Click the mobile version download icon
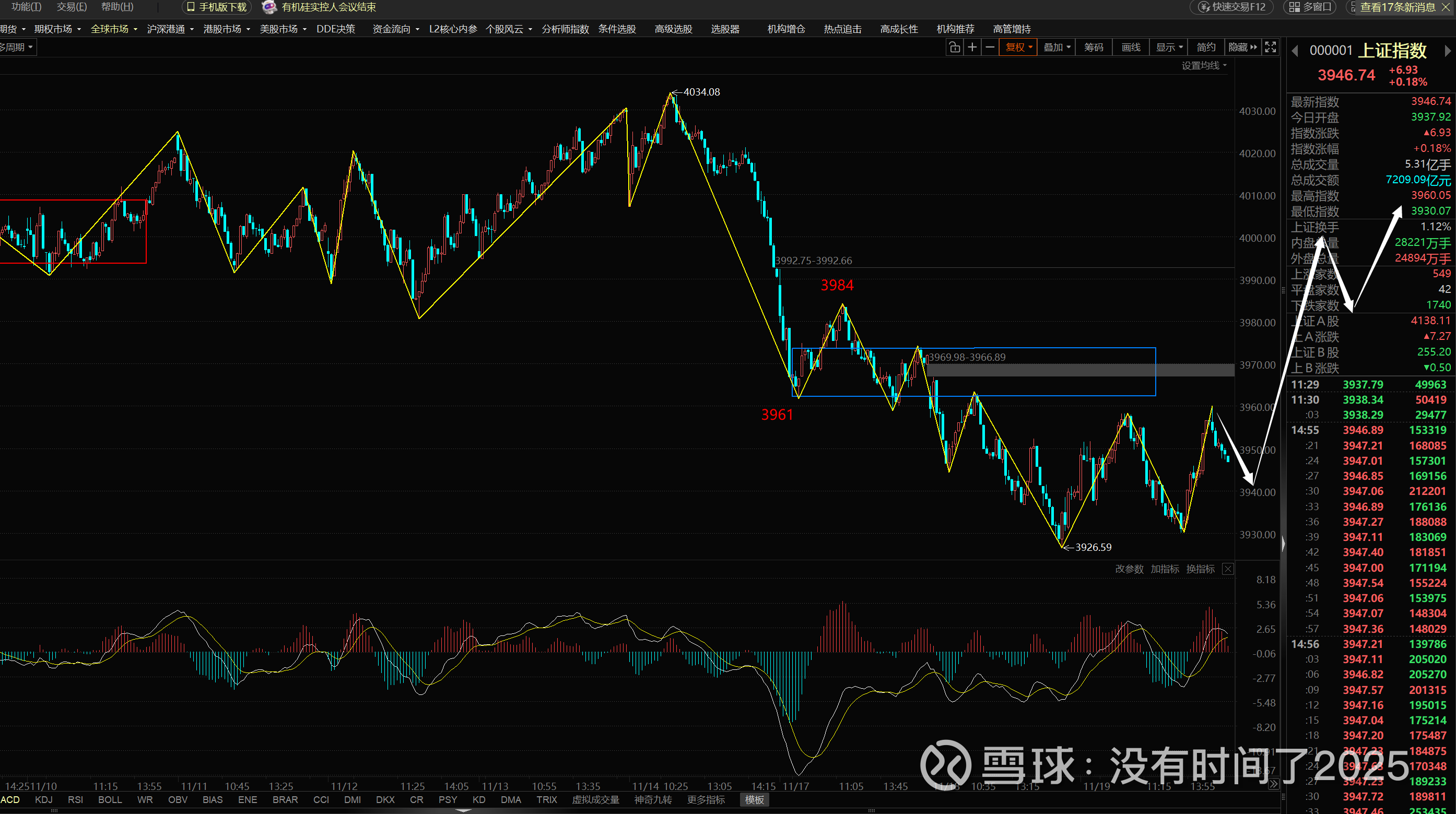 click(191, 7)
